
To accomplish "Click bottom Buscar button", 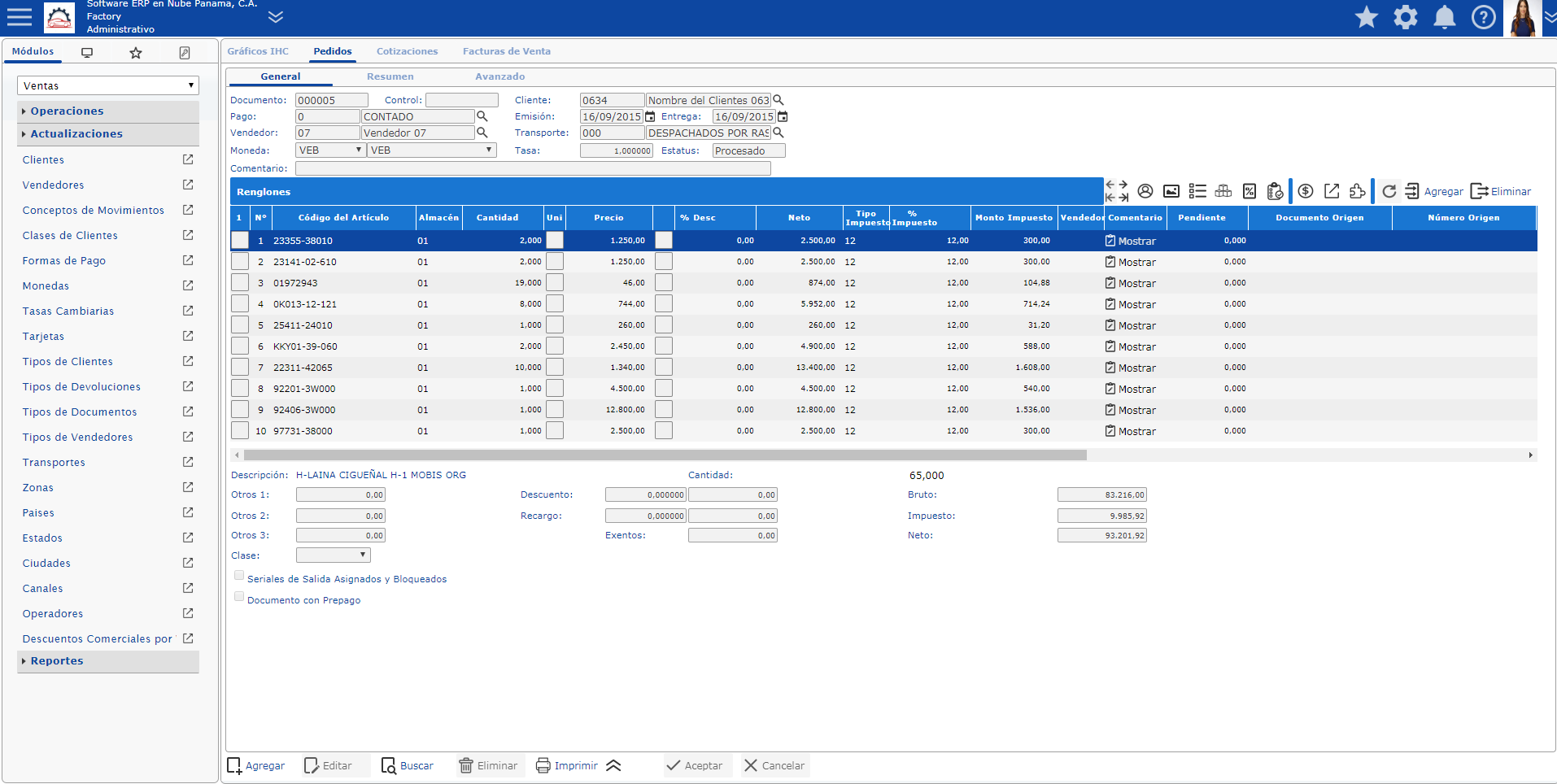I will 408,765.
